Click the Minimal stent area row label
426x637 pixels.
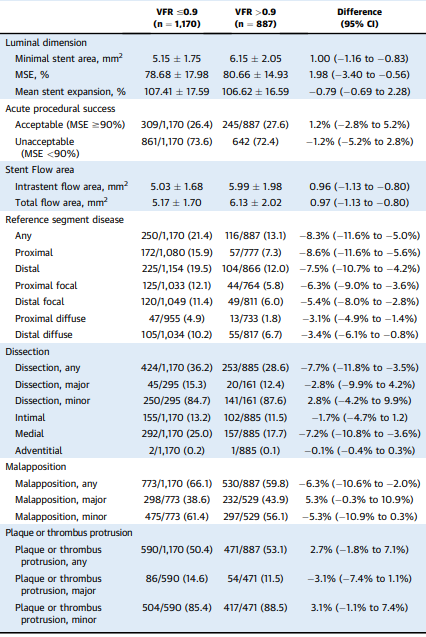pos(69,58)
